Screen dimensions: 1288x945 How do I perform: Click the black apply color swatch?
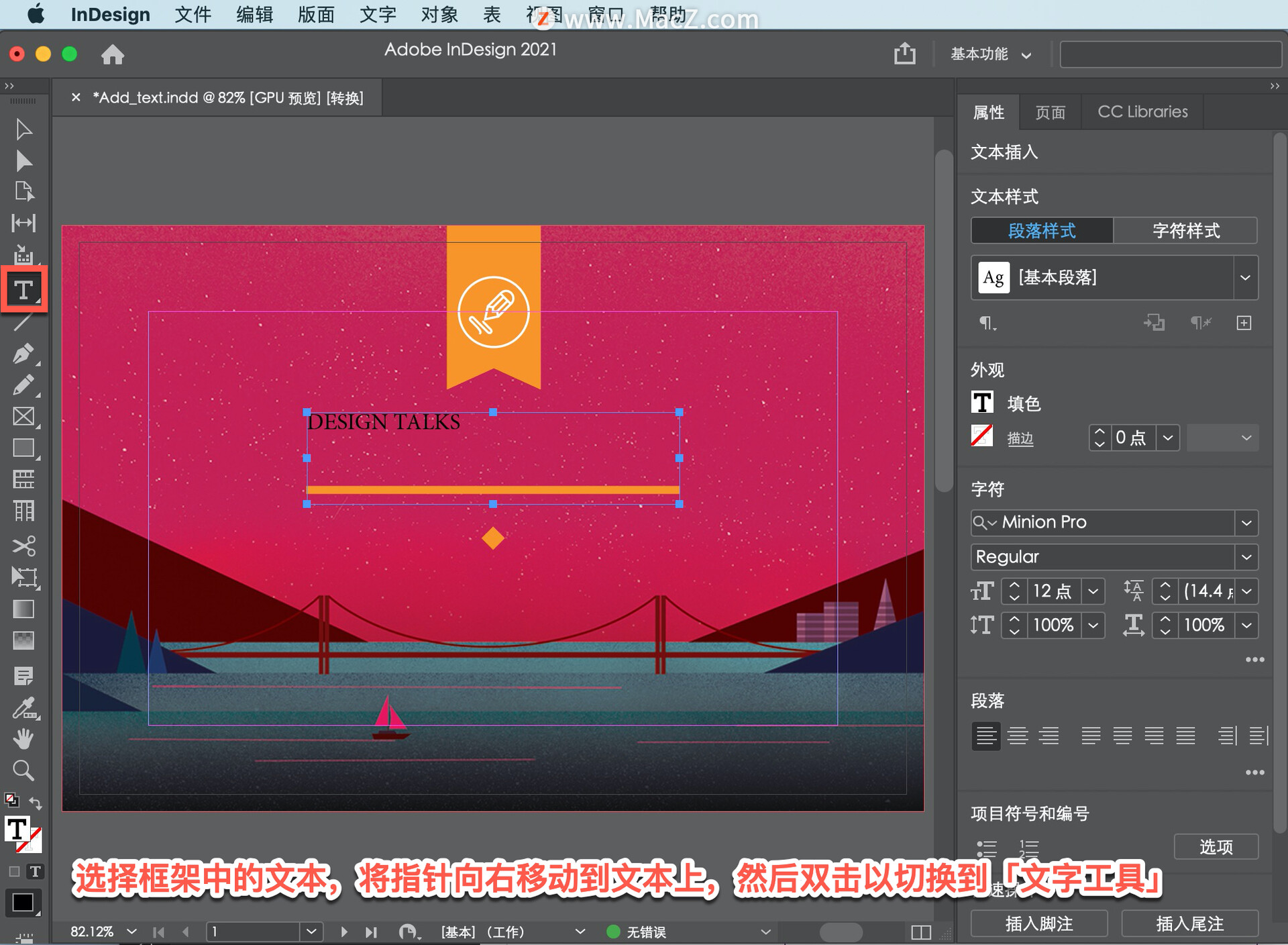(22, 903)
